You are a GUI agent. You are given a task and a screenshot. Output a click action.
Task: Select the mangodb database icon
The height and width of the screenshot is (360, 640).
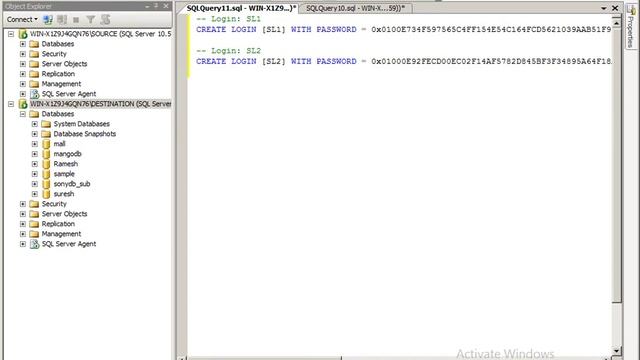47,154
